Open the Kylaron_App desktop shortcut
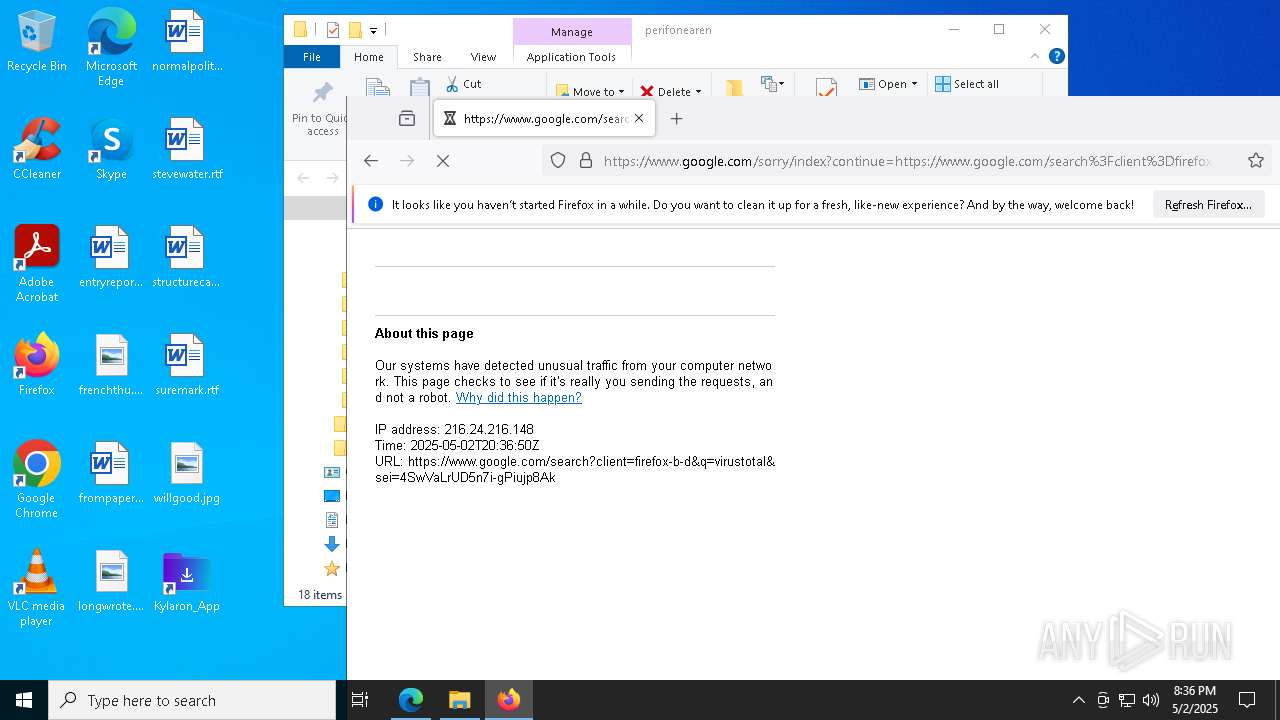 [x=186, y=582]
